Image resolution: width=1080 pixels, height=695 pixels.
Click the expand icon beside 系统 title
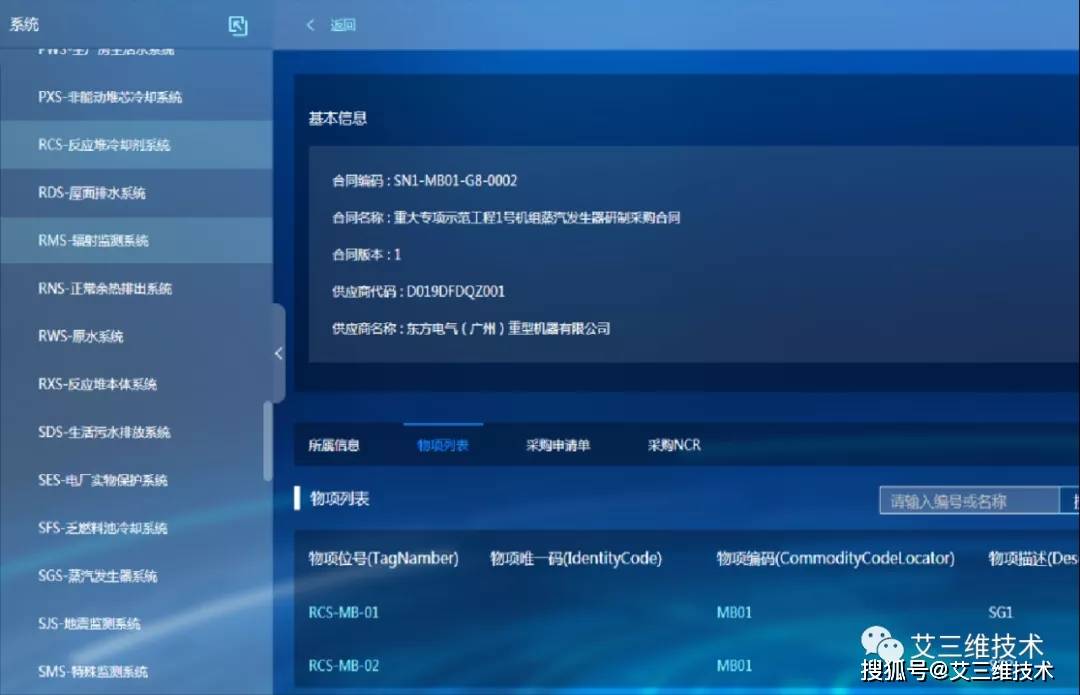[x=238, y=25]
